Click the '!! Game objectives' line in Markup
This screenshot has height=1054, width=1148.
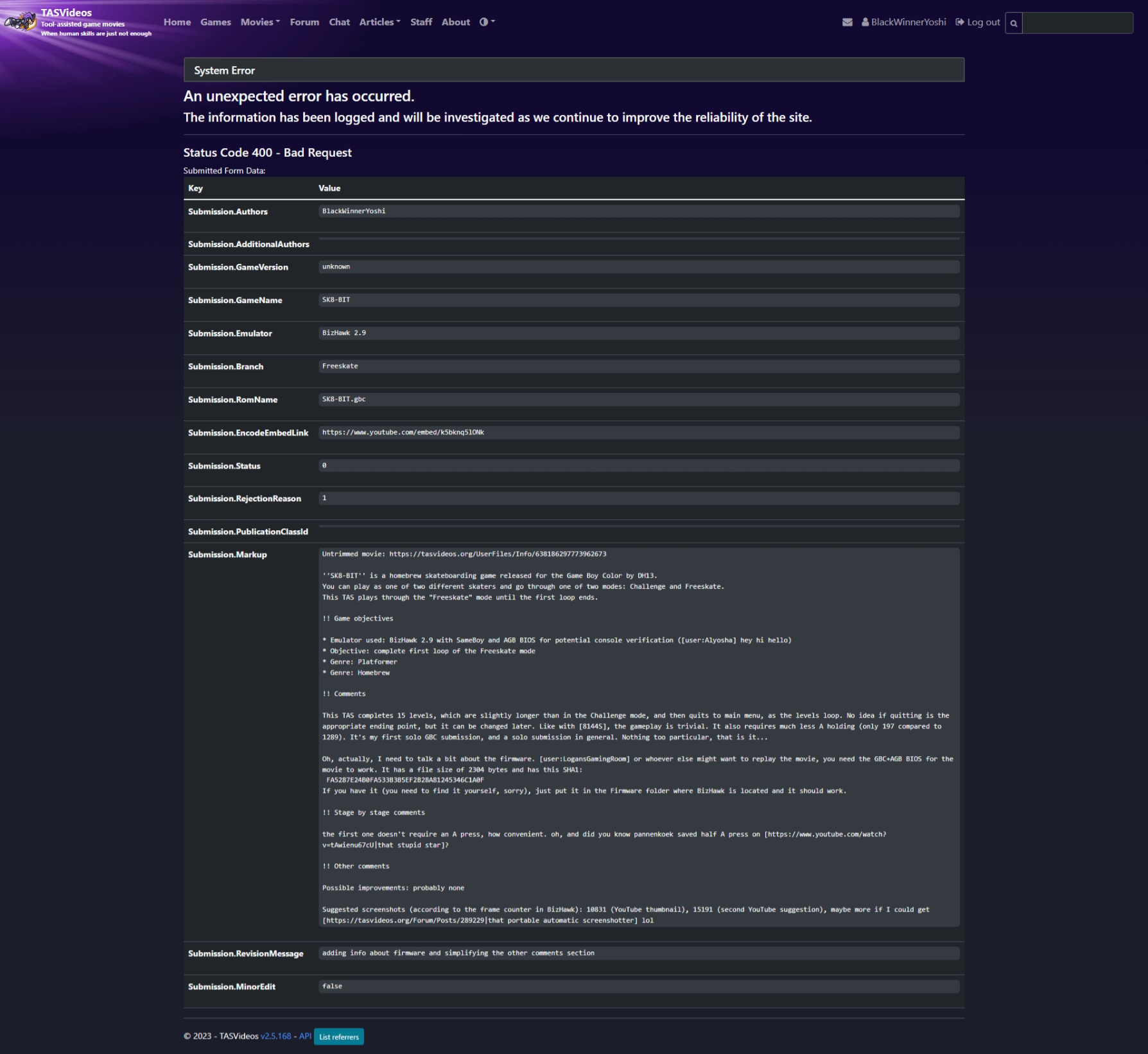[x=358, y=619]
